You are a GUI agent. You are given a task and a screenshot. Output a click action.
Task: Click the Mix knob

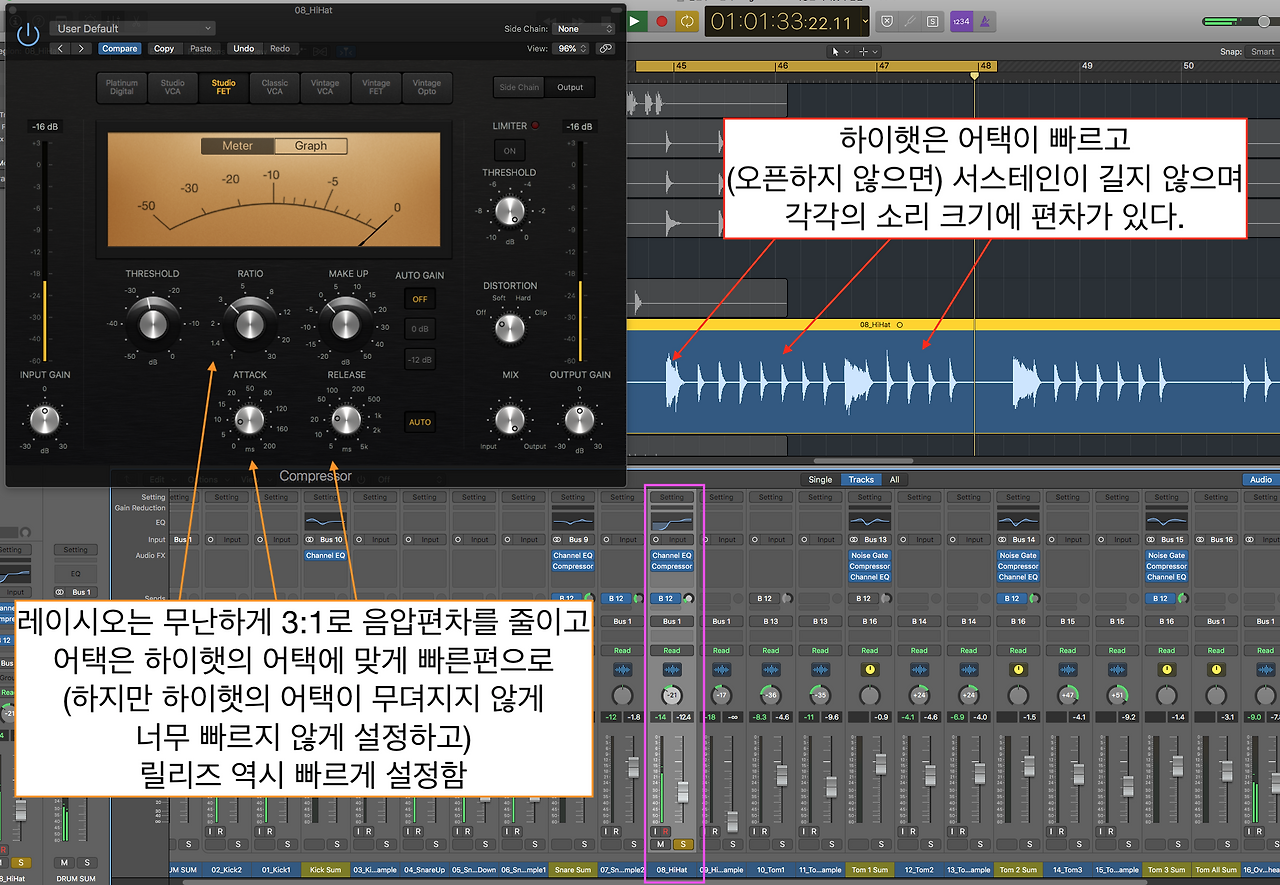(509, 420)
